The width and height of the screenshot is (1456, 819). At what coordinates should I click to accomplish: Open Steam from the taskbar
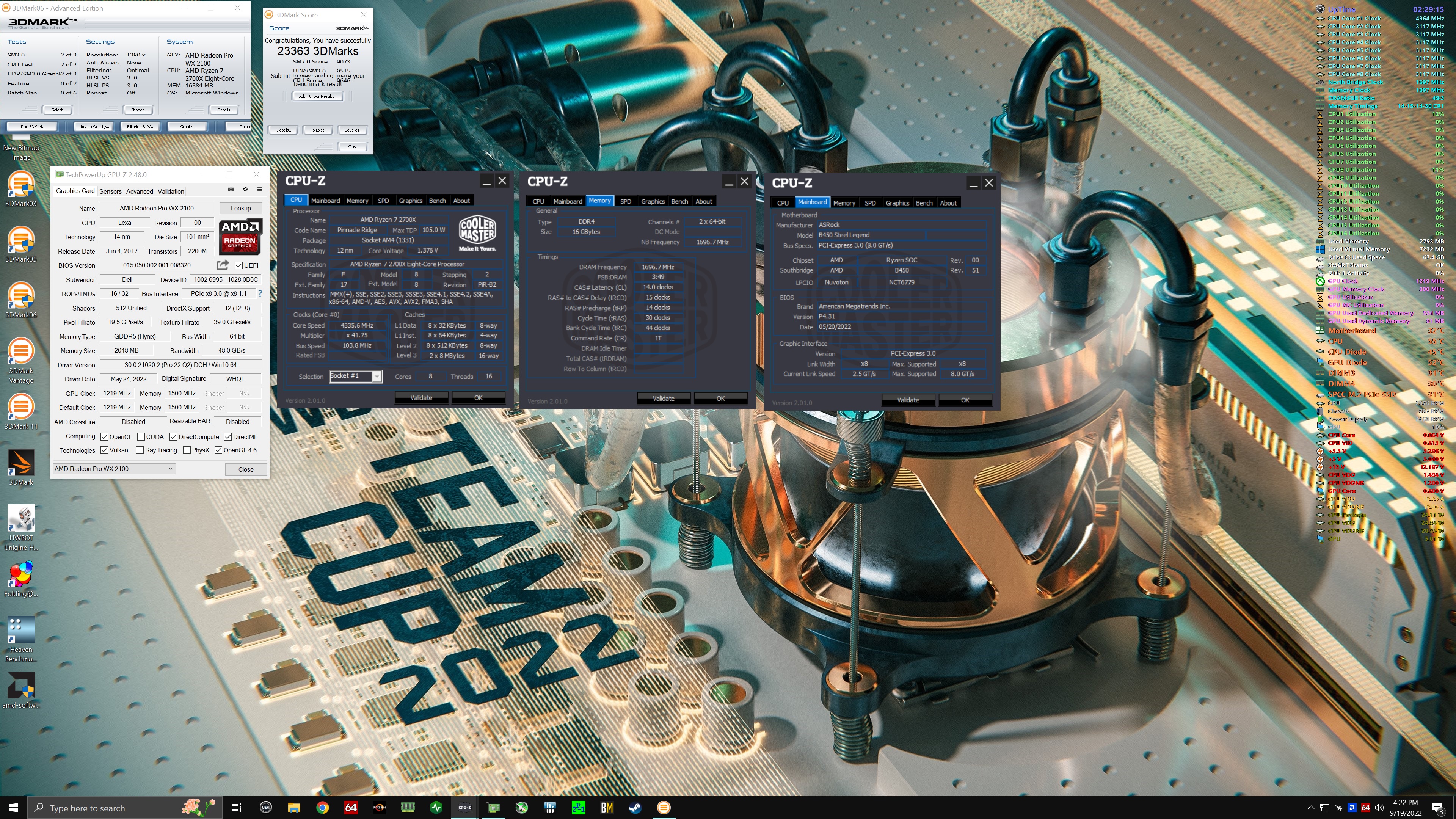tap(635, 808)
